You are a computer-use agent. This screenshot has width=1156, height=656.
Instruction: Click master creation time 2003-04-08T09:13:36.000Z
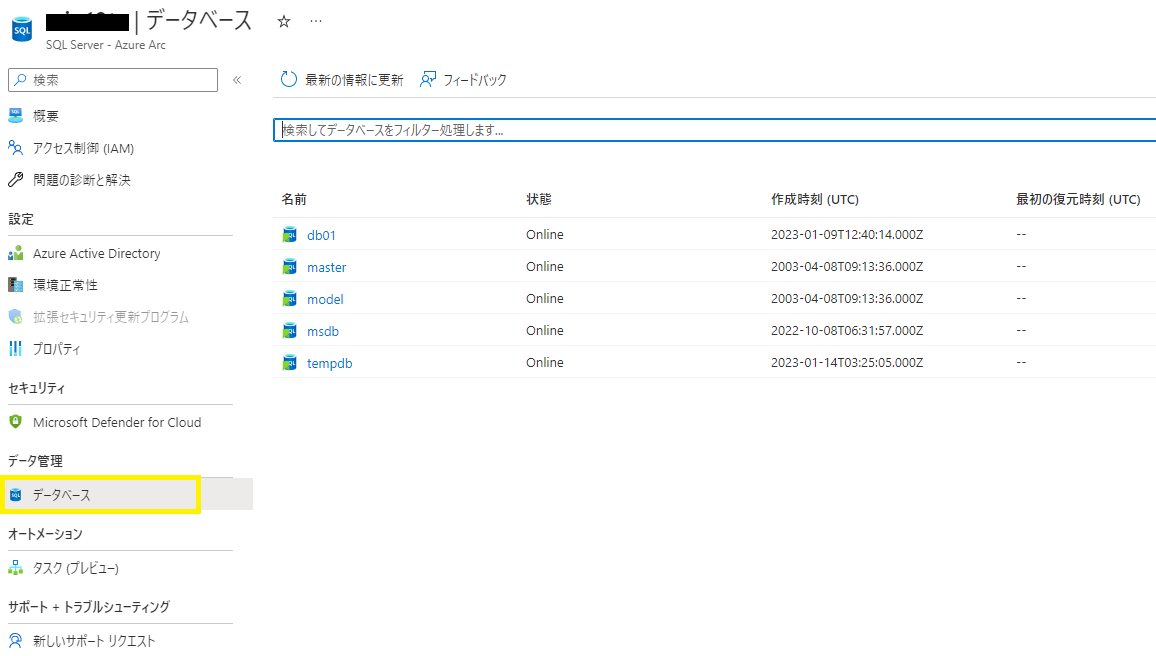[847, 266]
